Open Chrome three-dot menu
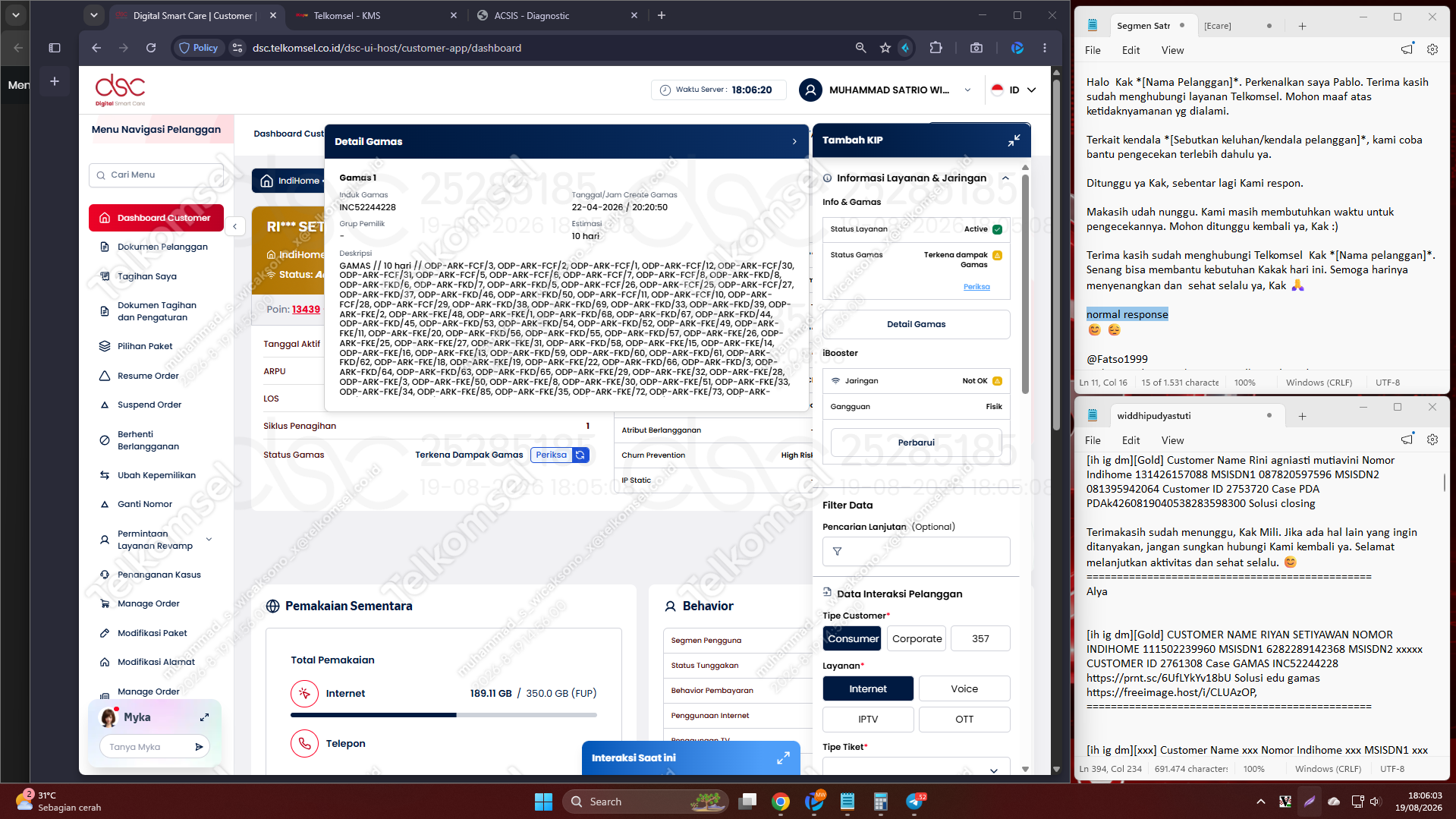 tap(1045, 48)
